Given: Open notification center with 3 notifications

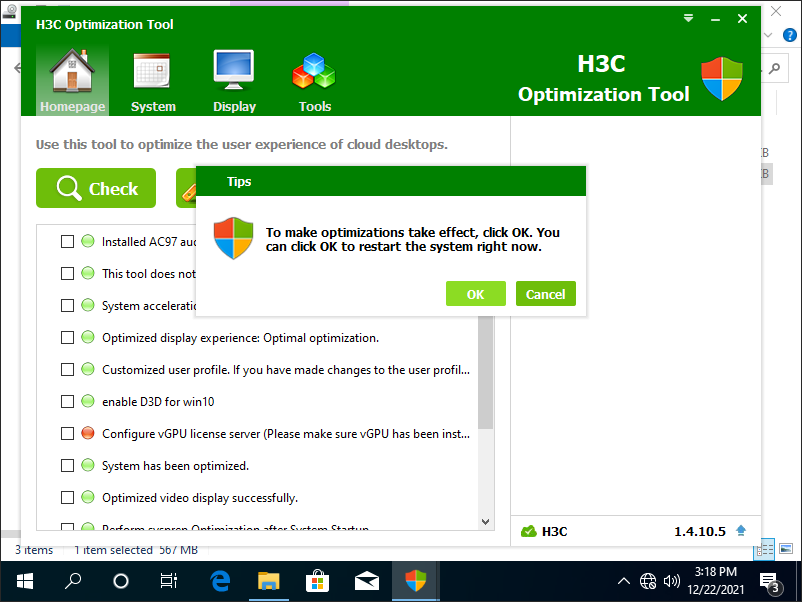Looking at the screenshot, I should (x=770, y=582).
